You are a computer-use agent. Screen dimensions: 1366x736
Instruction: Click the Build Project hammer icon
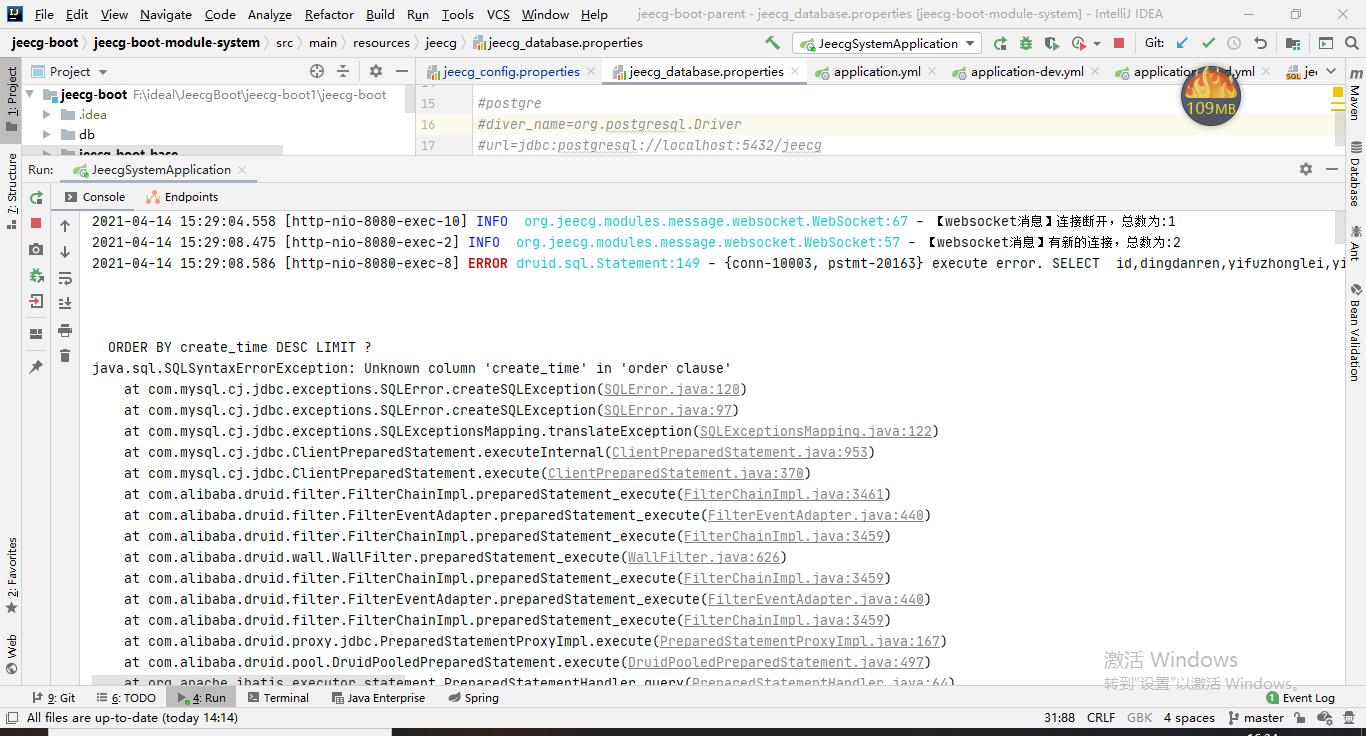[x=772, y=43]
